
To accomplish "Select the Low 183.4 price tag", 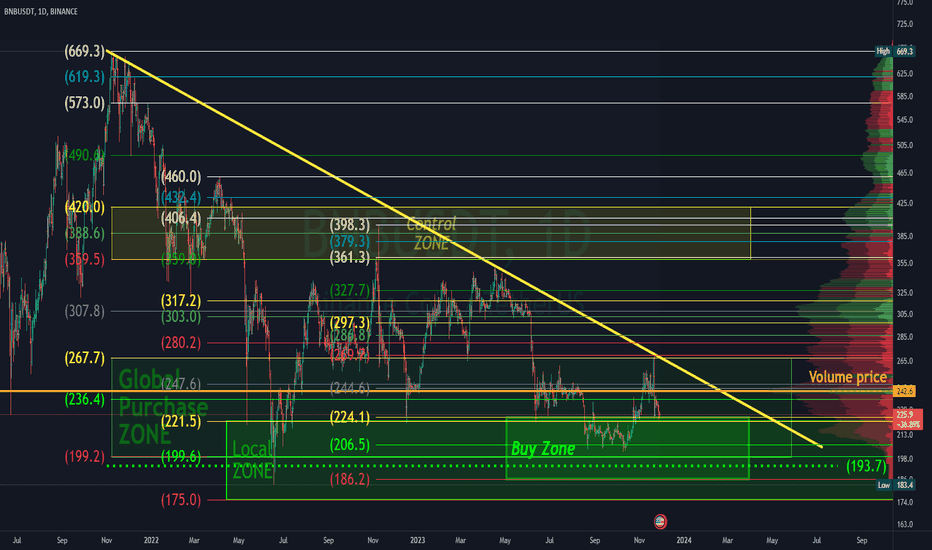I will tap(895, 485).
